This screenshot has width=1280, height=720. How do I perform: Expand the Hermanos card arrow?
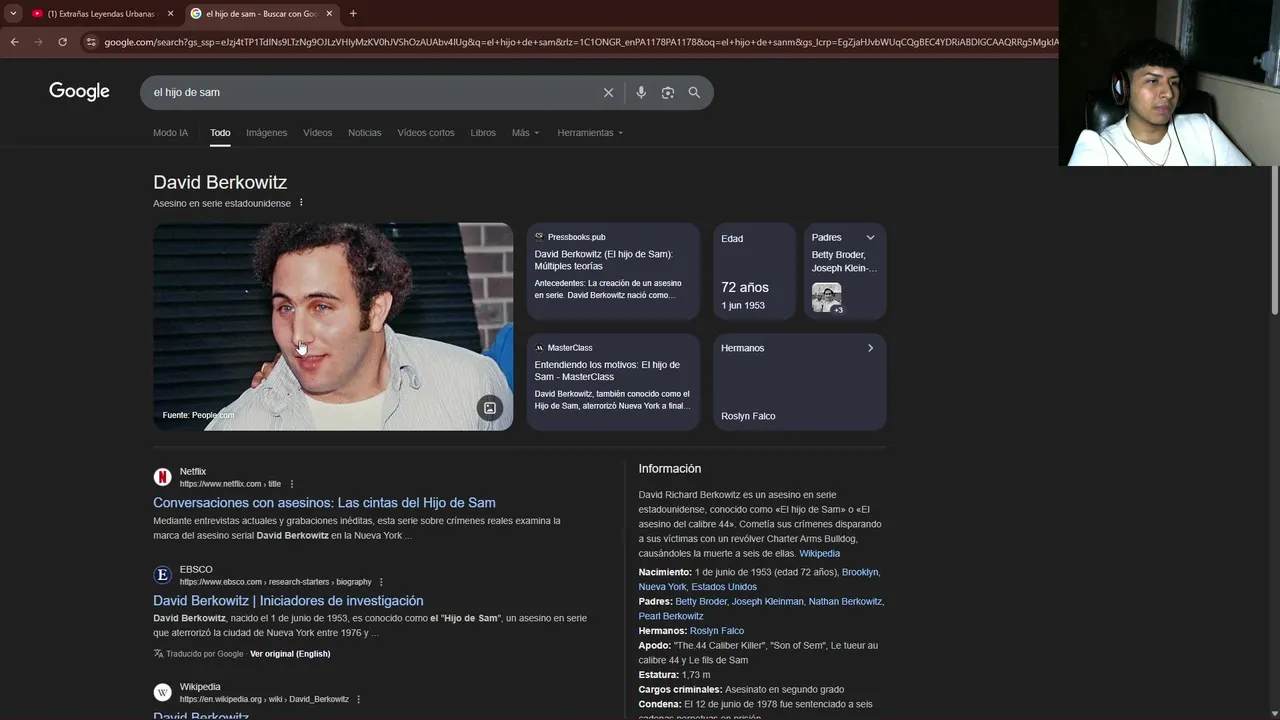pyautogui.click(x=870, y=348)
